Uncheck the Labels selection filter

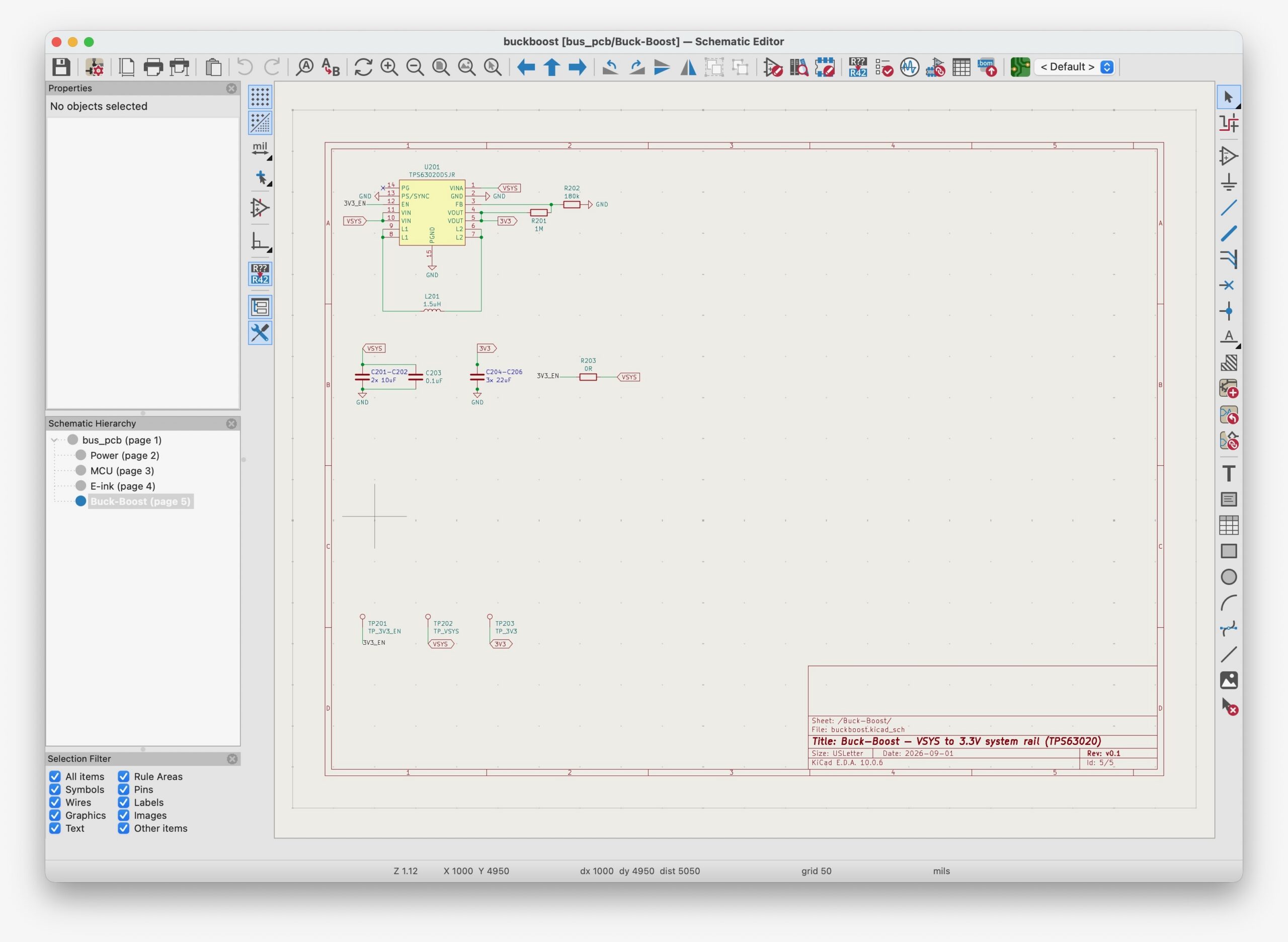click(x=123, y=802)
